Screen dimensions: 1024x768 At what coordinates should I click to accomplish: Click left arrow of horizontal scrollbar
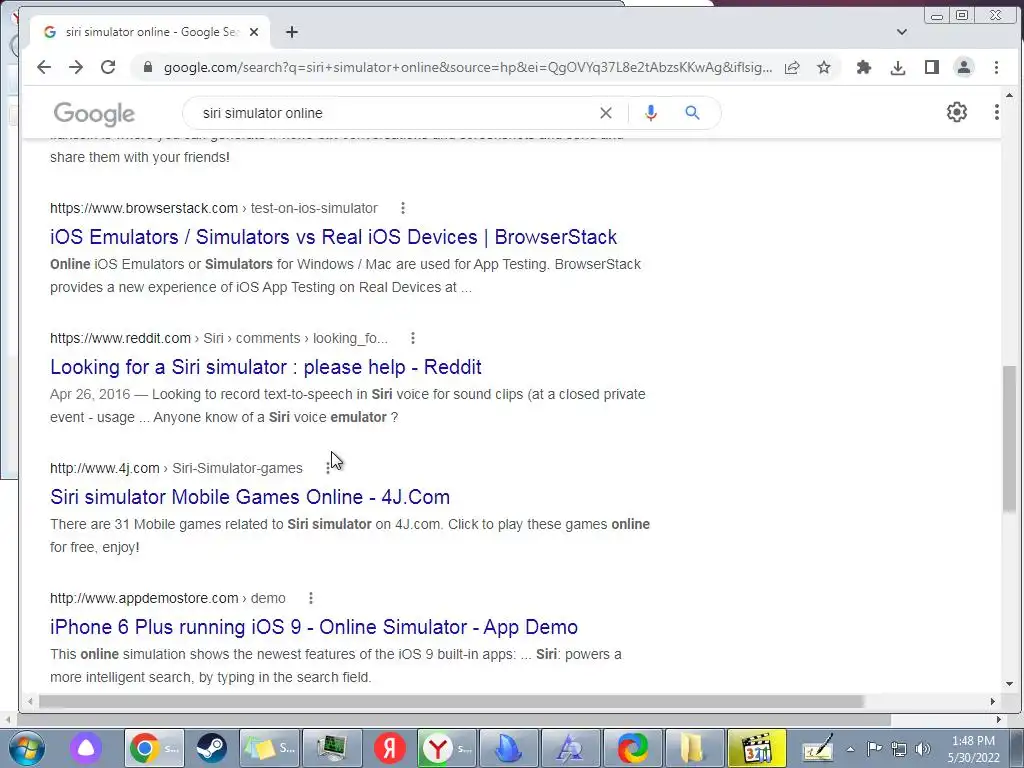point(30,701)
